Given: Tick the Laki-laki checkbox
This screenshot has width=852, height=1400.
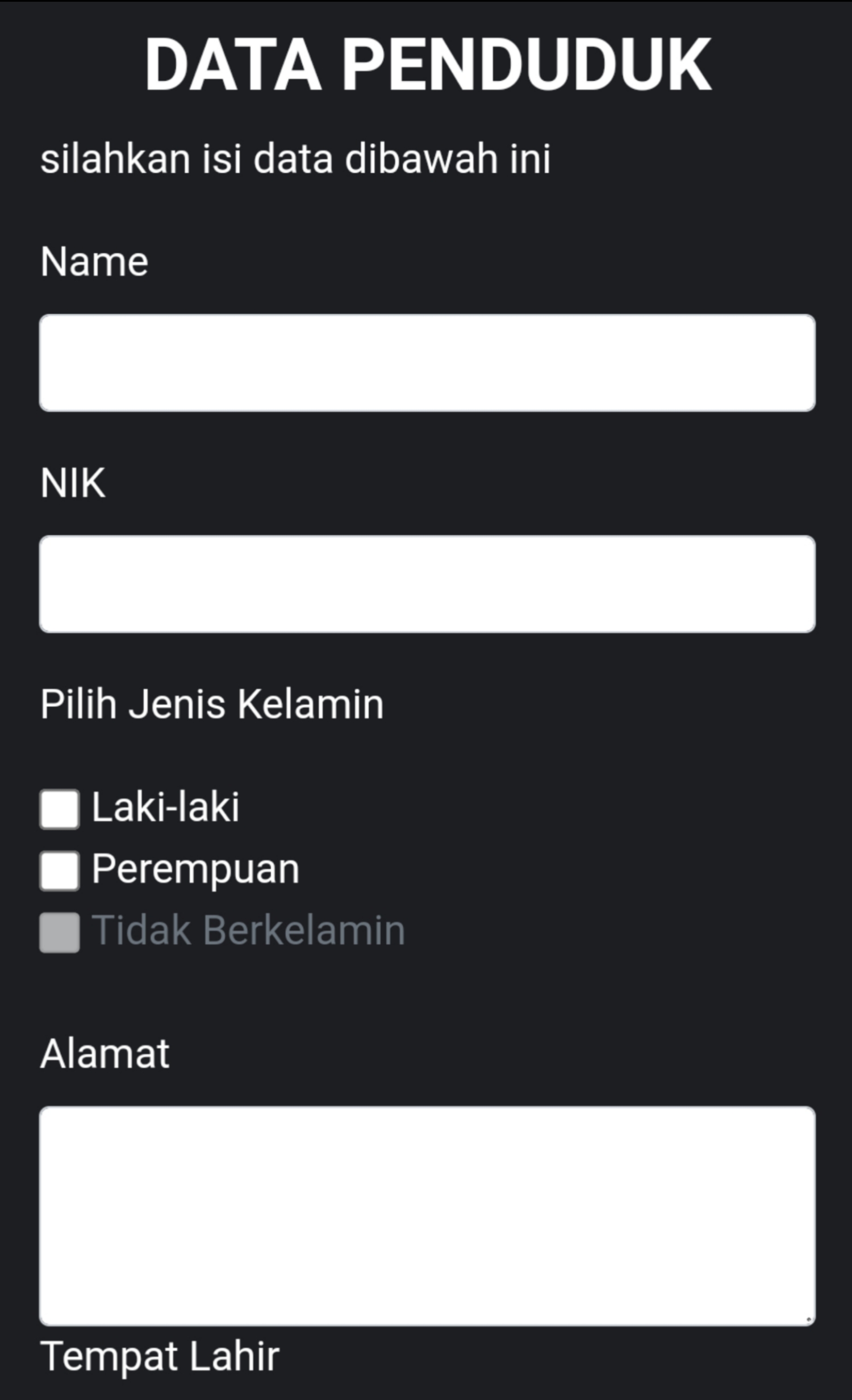Looking at the screenshot, I should (60, 809).
